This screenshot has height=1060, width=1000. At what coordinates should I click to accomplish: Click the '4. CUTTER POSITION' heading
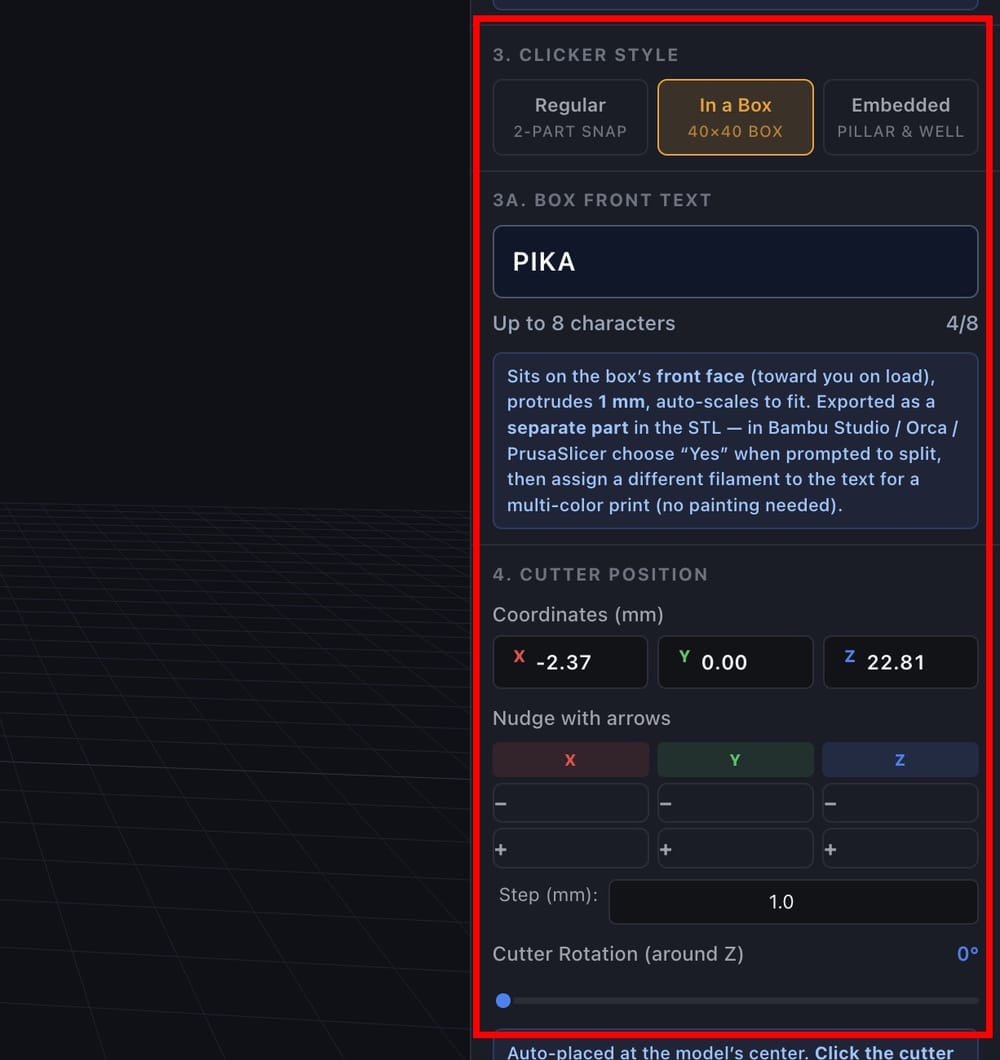pos(600,575)
